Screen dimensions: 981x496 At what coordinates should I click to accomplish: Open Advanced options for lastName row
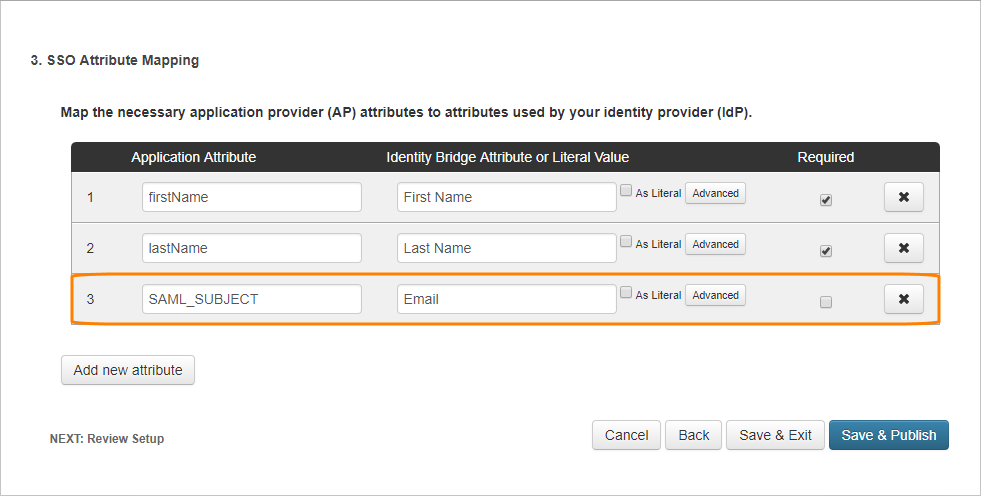(x=715, y=244)
